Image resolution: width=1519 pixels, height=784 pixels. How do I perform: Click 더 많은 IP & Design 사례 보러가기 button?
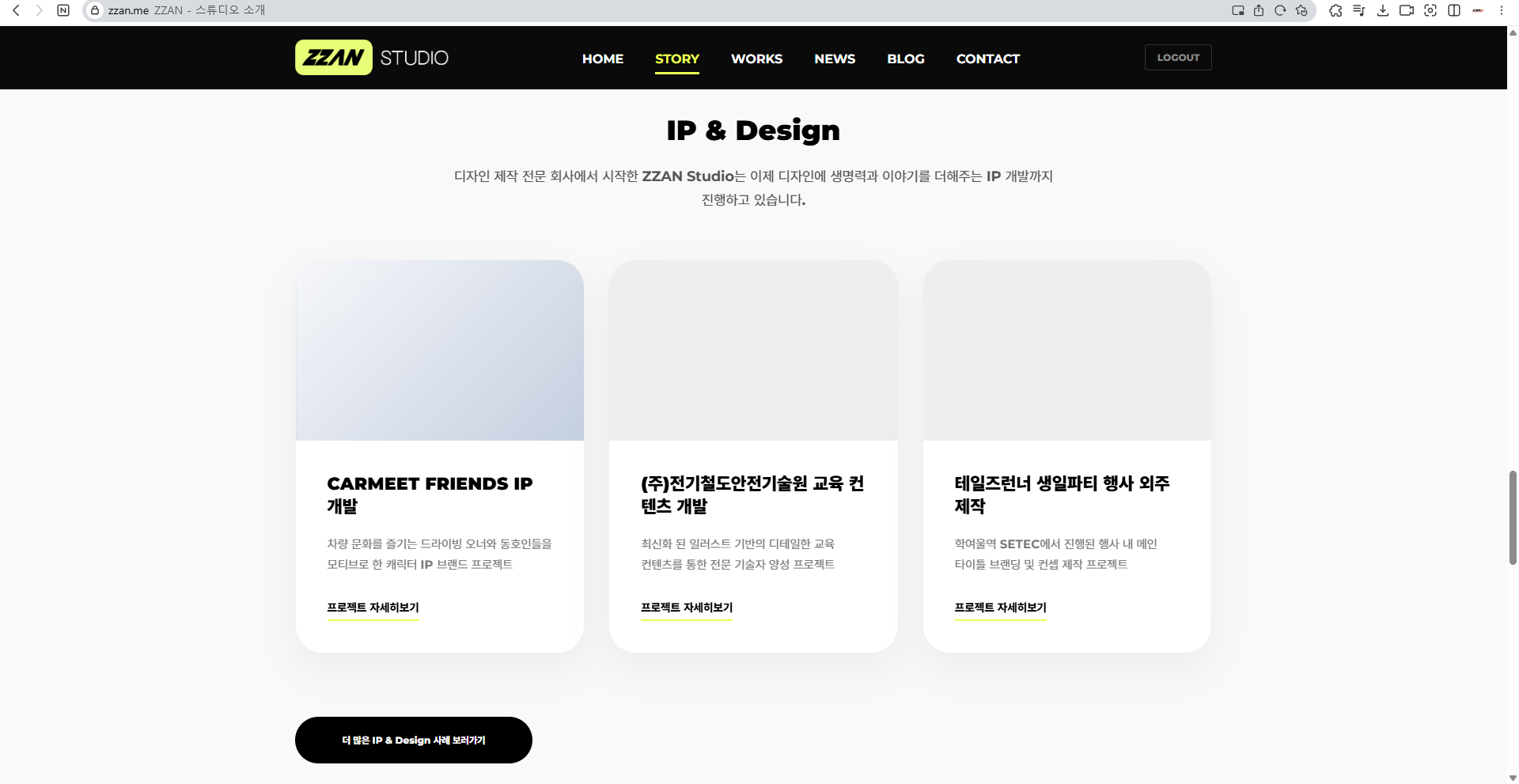[413, 740]
